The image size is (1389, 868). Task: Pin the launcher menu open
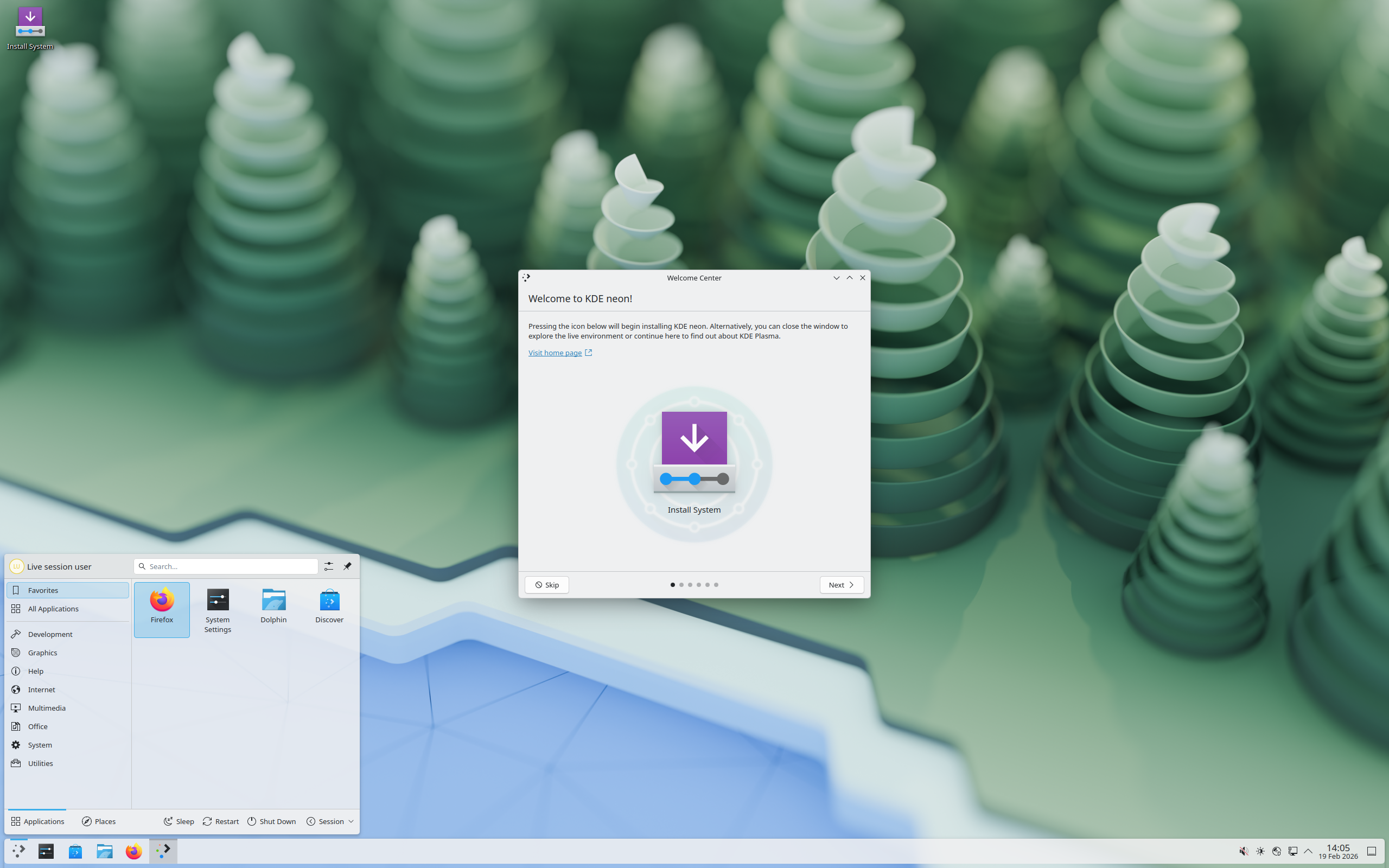[347, 566]
